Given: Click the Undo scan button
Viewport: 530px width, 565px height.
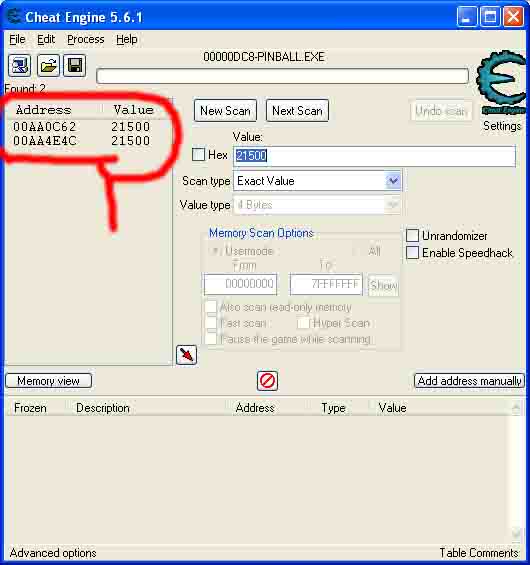Looking at the screenshot, I should point(441,111).
